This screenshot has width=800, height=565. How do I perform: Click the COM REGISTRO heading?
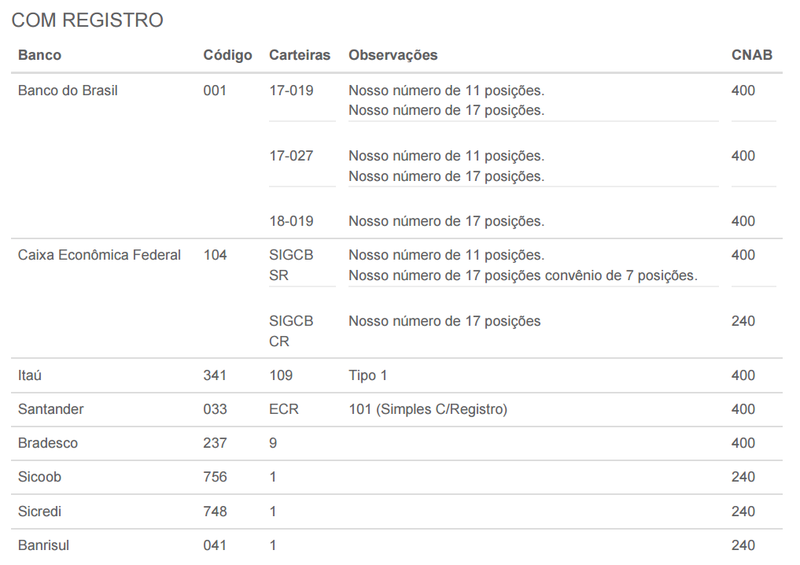(x=87, y=21)
